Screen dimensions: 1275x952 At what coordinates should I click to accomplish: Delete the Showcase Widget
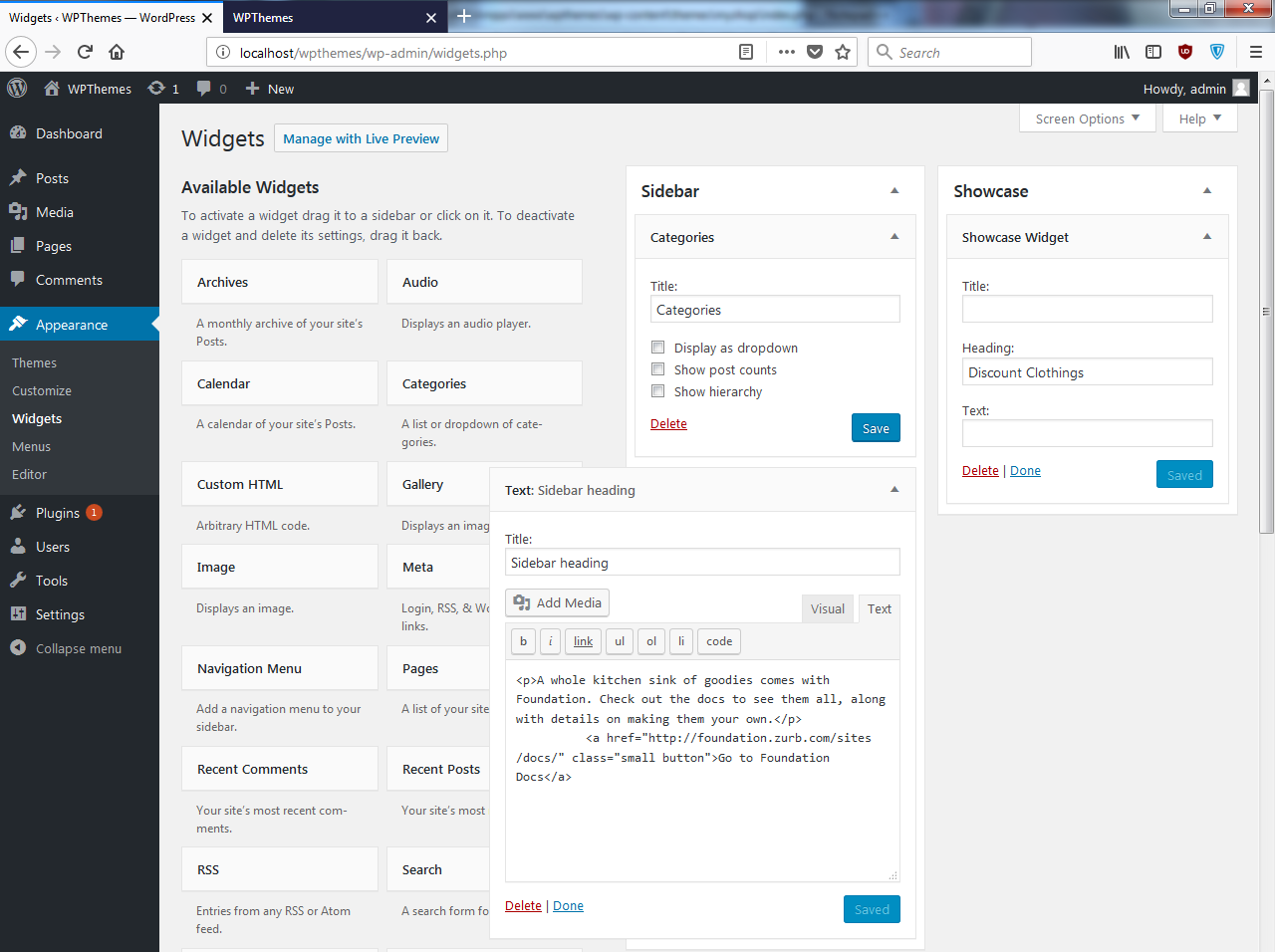pyautogui.click(x=980, y=471)
